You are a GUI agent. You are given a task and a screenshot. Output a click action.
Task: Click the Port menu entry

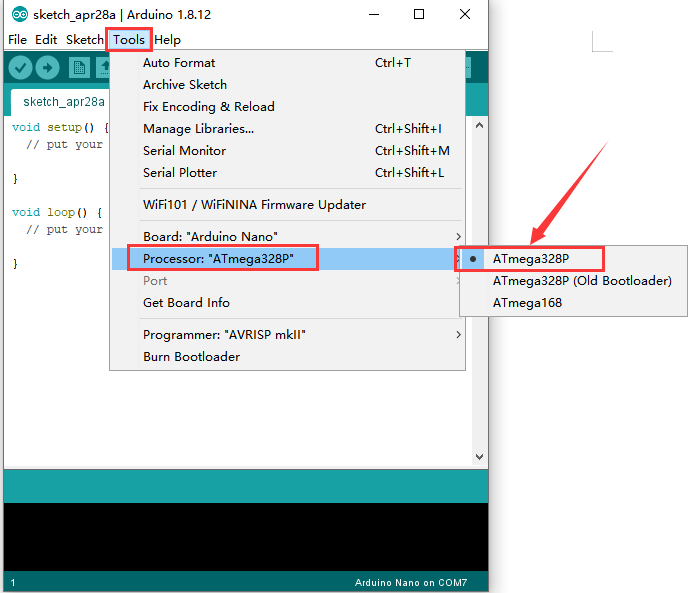(x=287, y=280)
